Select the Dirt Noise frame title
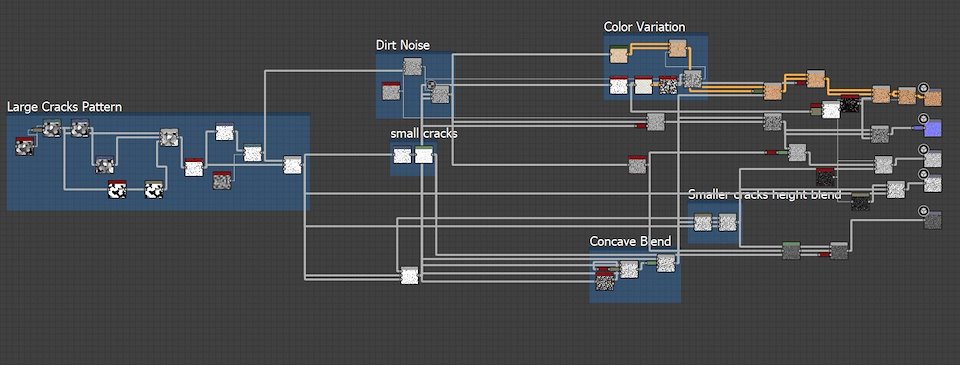Image resolution: width=960 pixels, height=365 pixels. pyautogui.click(x=403, y=45)
